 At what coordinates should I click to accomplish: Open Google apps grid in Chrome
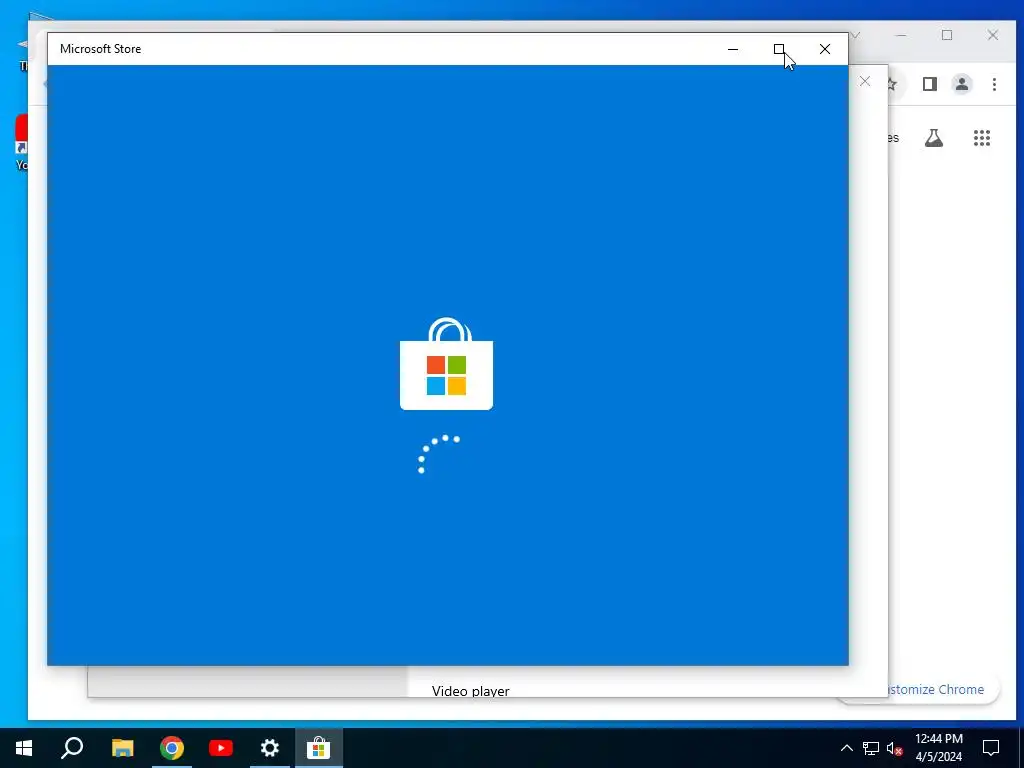click(x=982, y=138)
